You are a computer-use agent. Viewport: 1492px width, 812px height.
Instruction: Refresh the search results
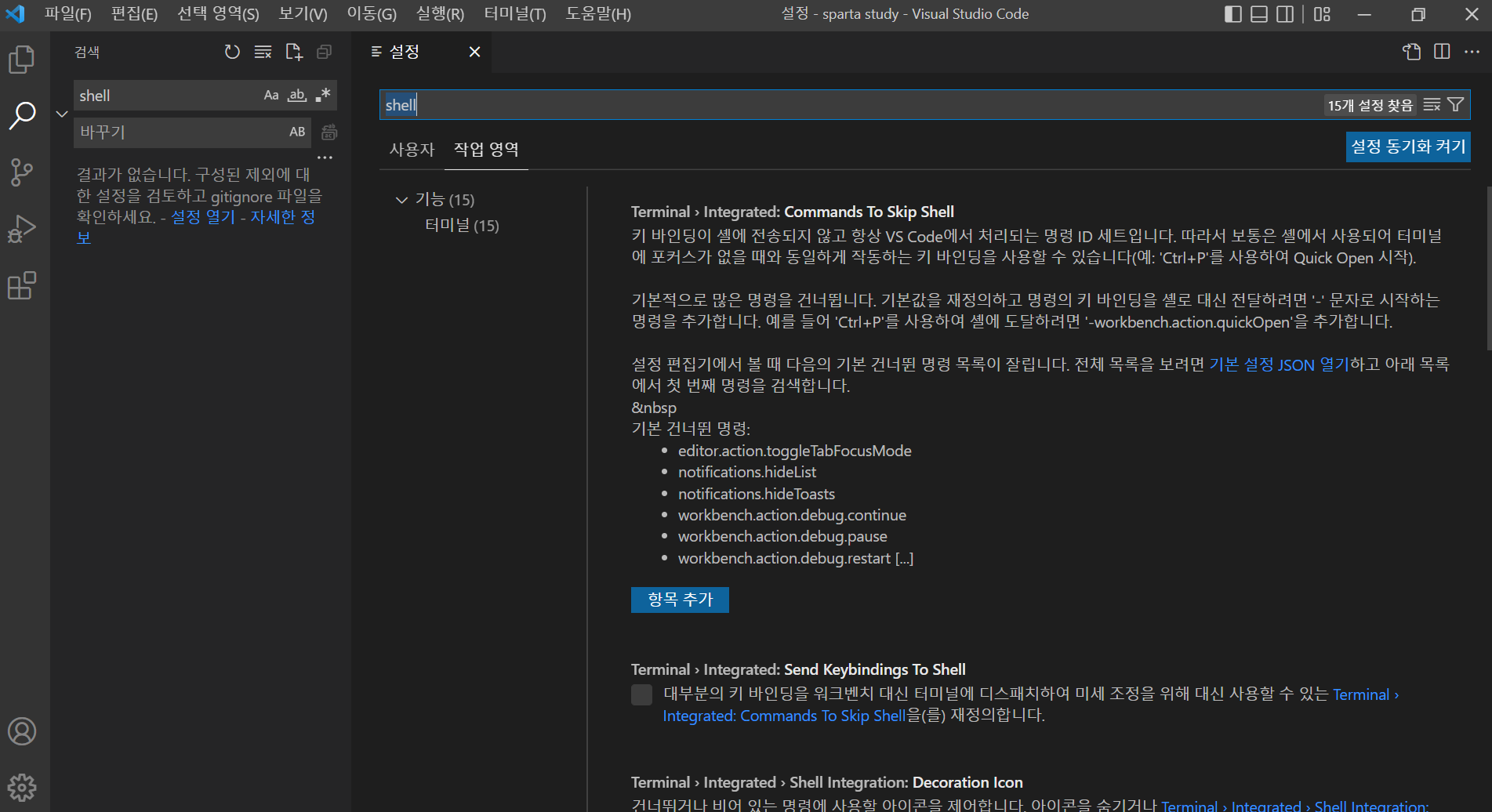pyautogui.click(x=232, y=52)
